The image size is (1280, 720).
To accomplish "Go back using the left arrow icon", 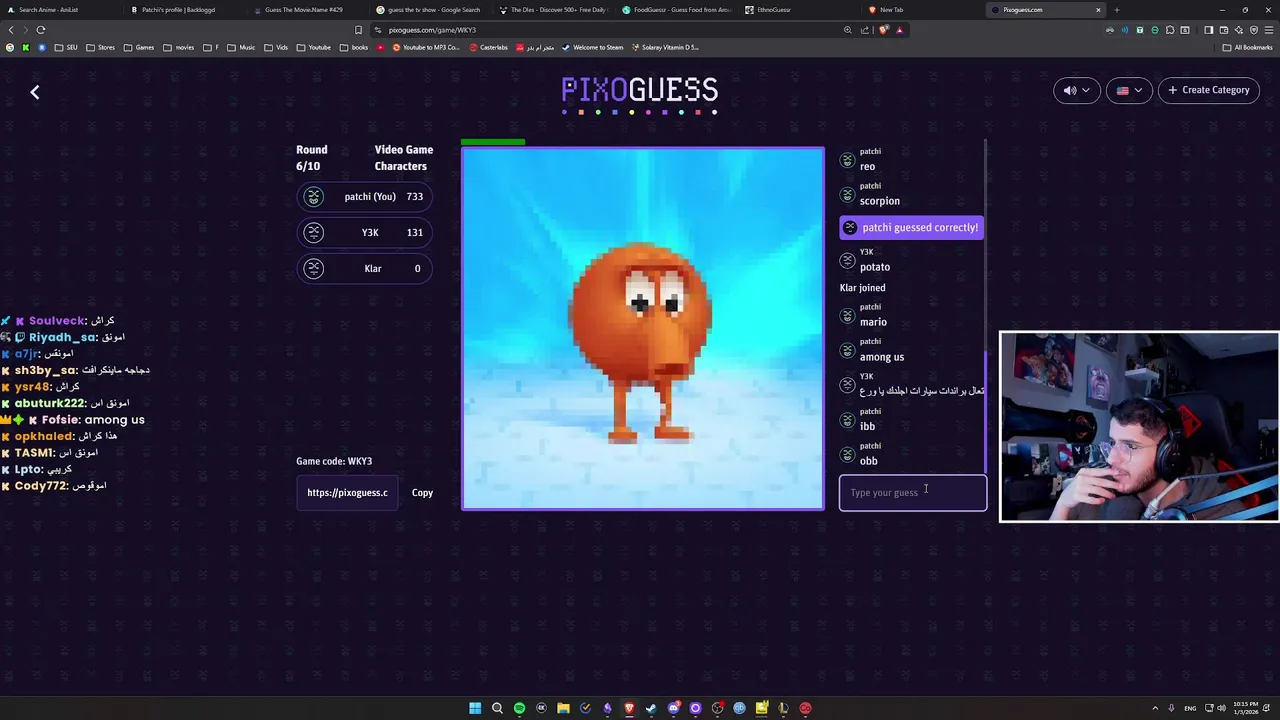I will 35,92.
